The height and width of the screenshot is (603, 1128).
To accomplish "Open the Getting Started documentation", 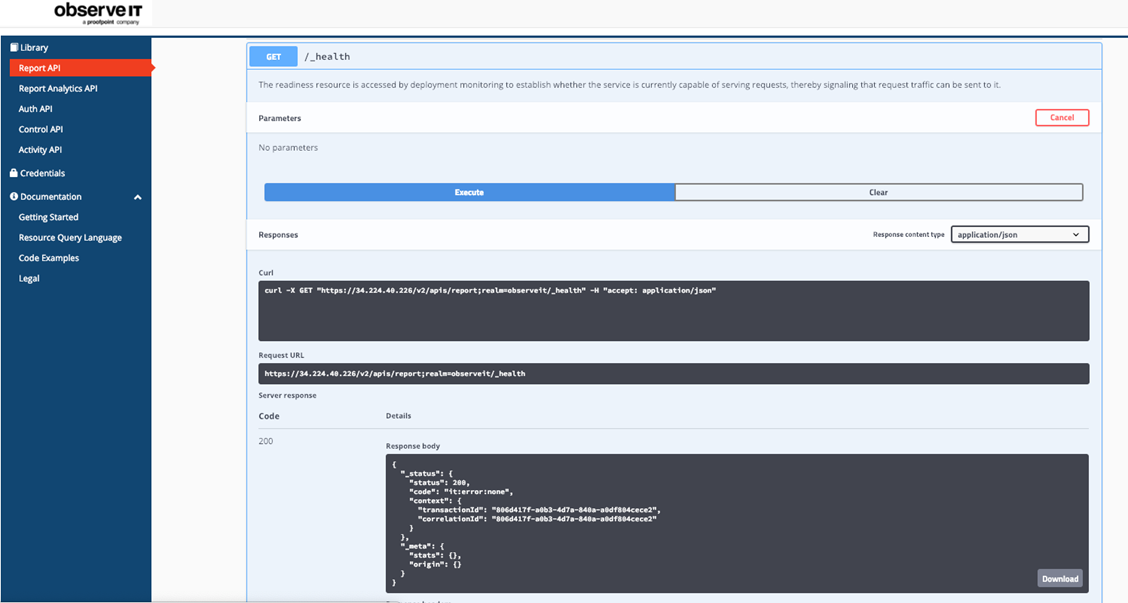I will click(x=48, y=217).
